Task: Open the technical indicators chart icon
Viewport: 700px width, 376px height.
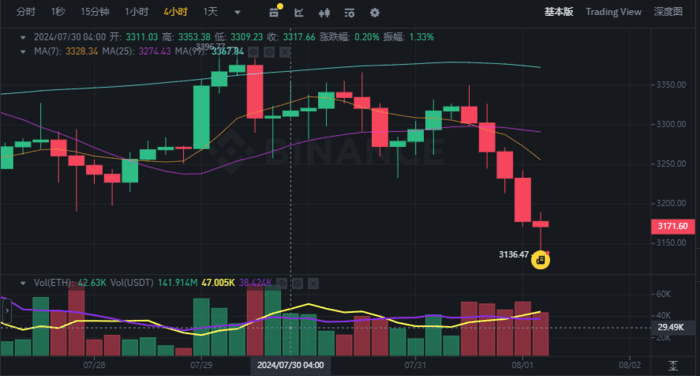Action: coord(299,13)
